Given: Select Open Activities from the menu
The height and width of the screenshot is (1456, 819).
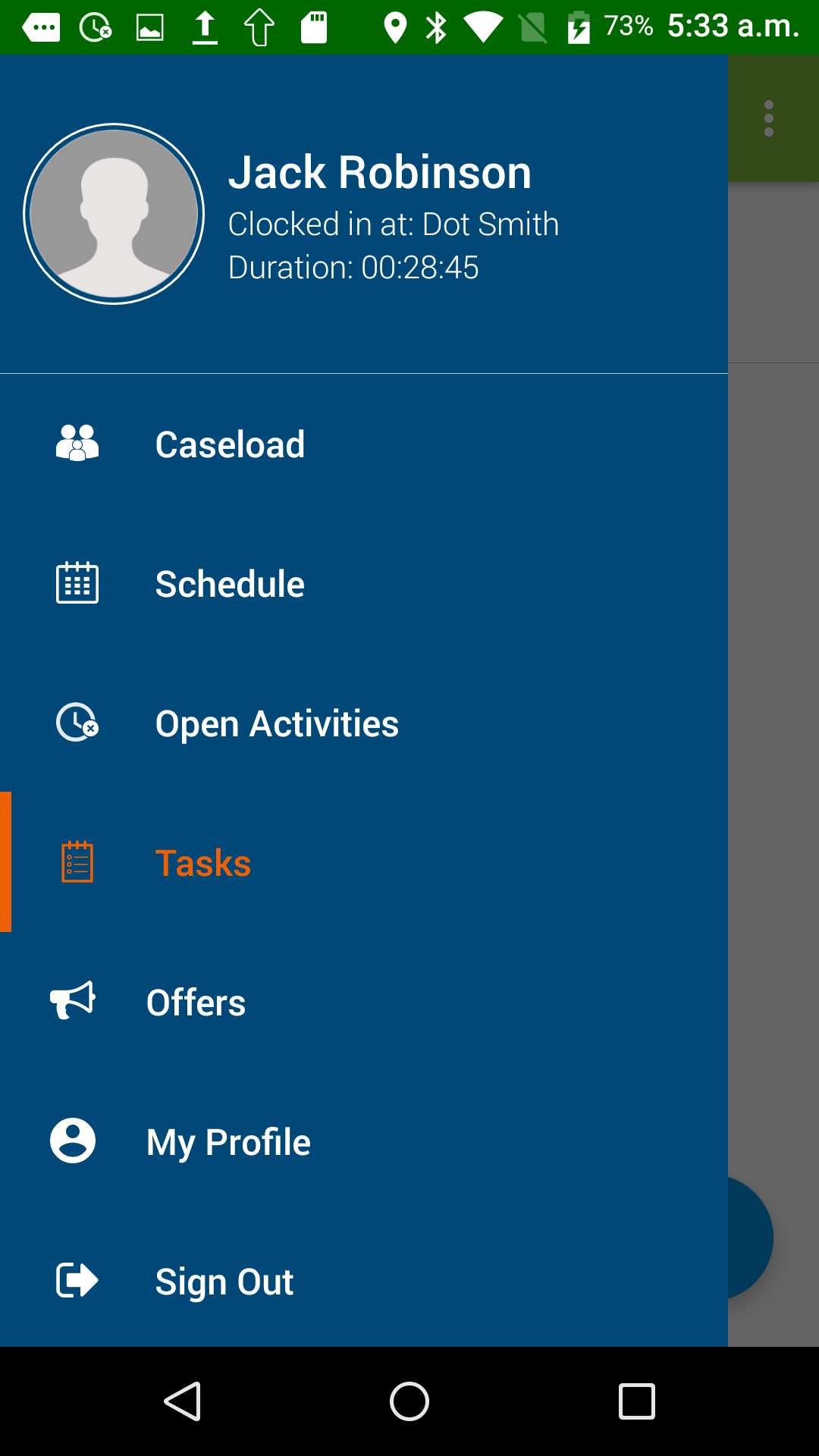Looking at the screenshot, I should (x=277, y=723).
